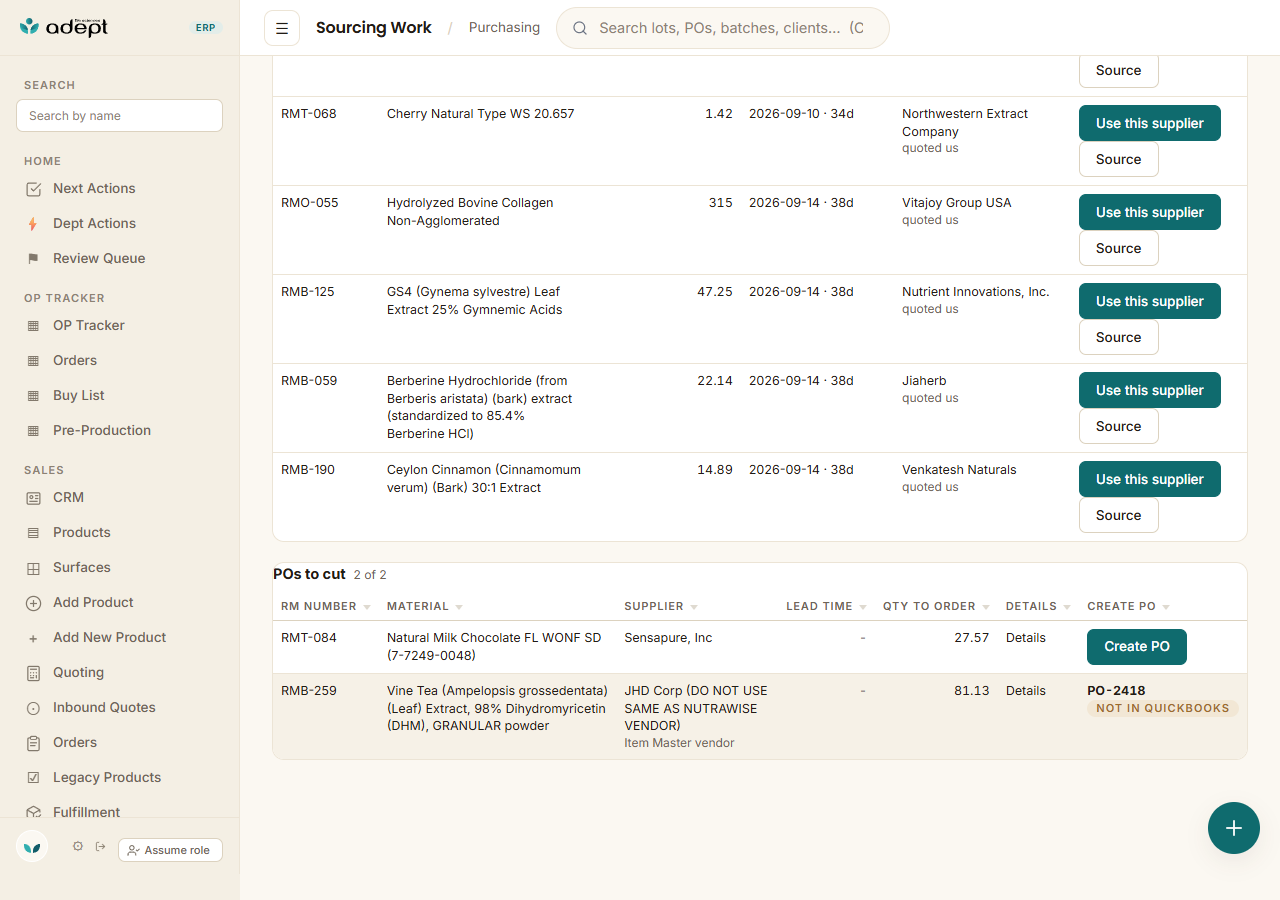Click the OP Tracker grid icon
The height and width of the screenshot is (900, 1280).
(x=33, y=326)
